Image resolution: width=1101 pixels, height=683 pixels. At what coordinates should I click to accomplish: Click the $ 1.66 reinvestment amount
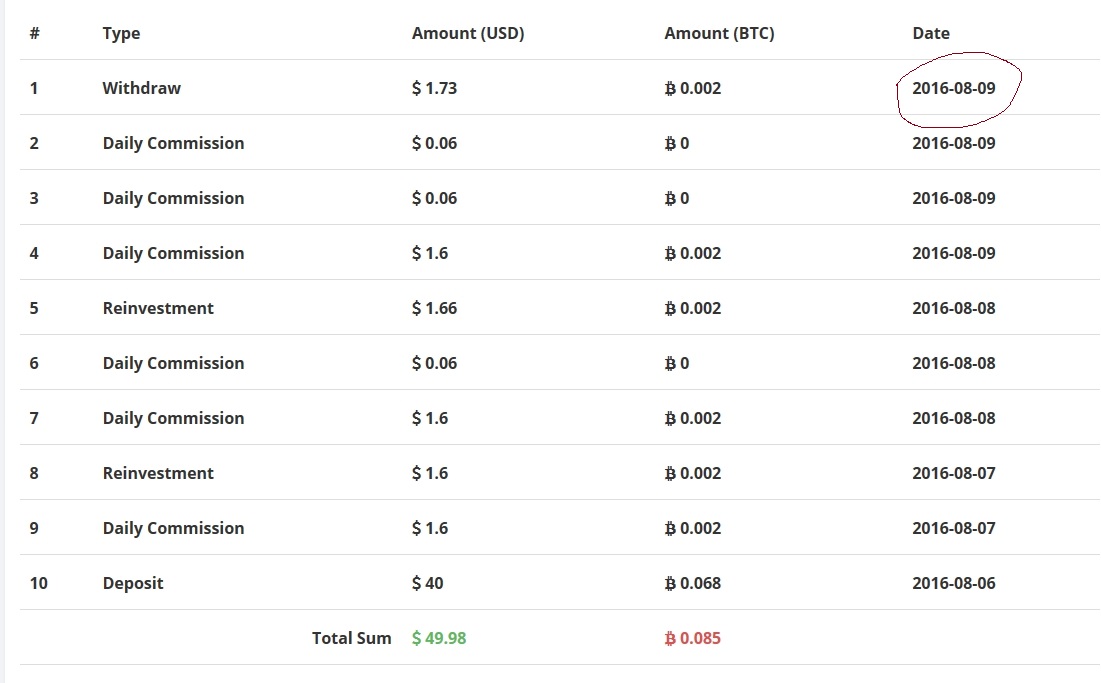(x=434, y=308)
